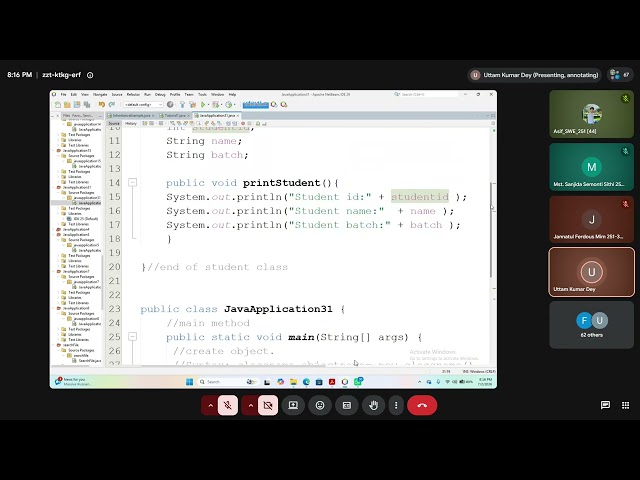Open the chat panel icon

tap(605, 405)
